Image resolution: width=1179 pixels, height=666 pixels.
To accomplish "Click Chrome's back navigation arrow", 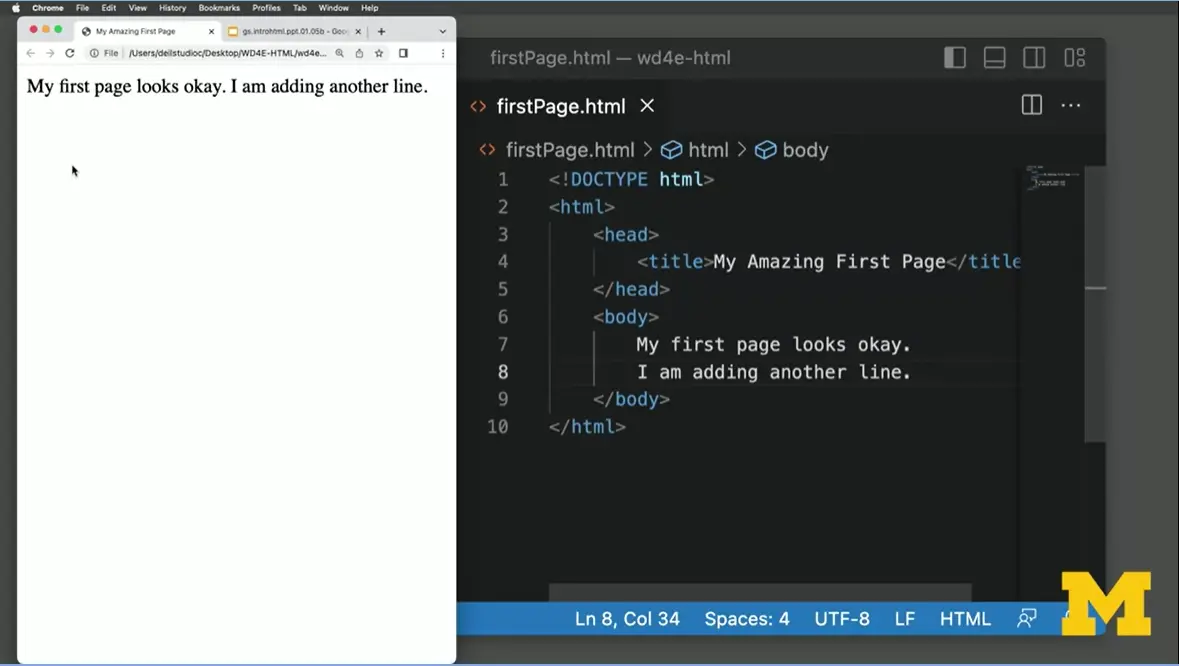I will pyautogui.click(x=31, y=53).
